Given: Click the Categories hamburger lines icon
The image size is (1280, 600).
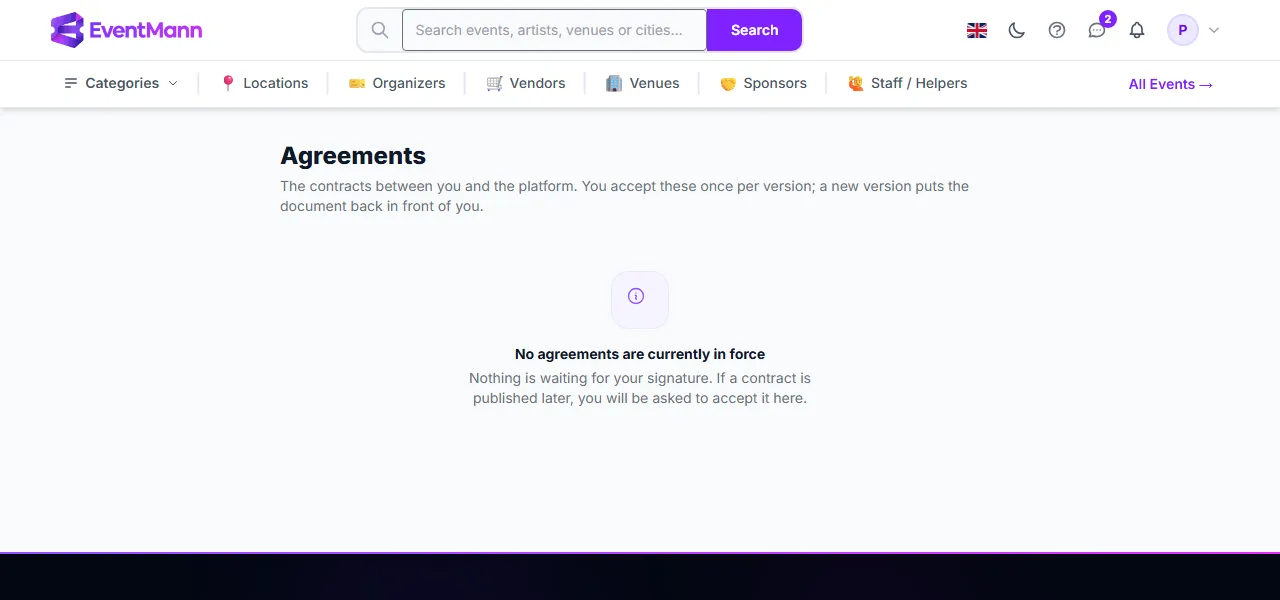Looking at the screenshot, I should [x=71, y=83].
